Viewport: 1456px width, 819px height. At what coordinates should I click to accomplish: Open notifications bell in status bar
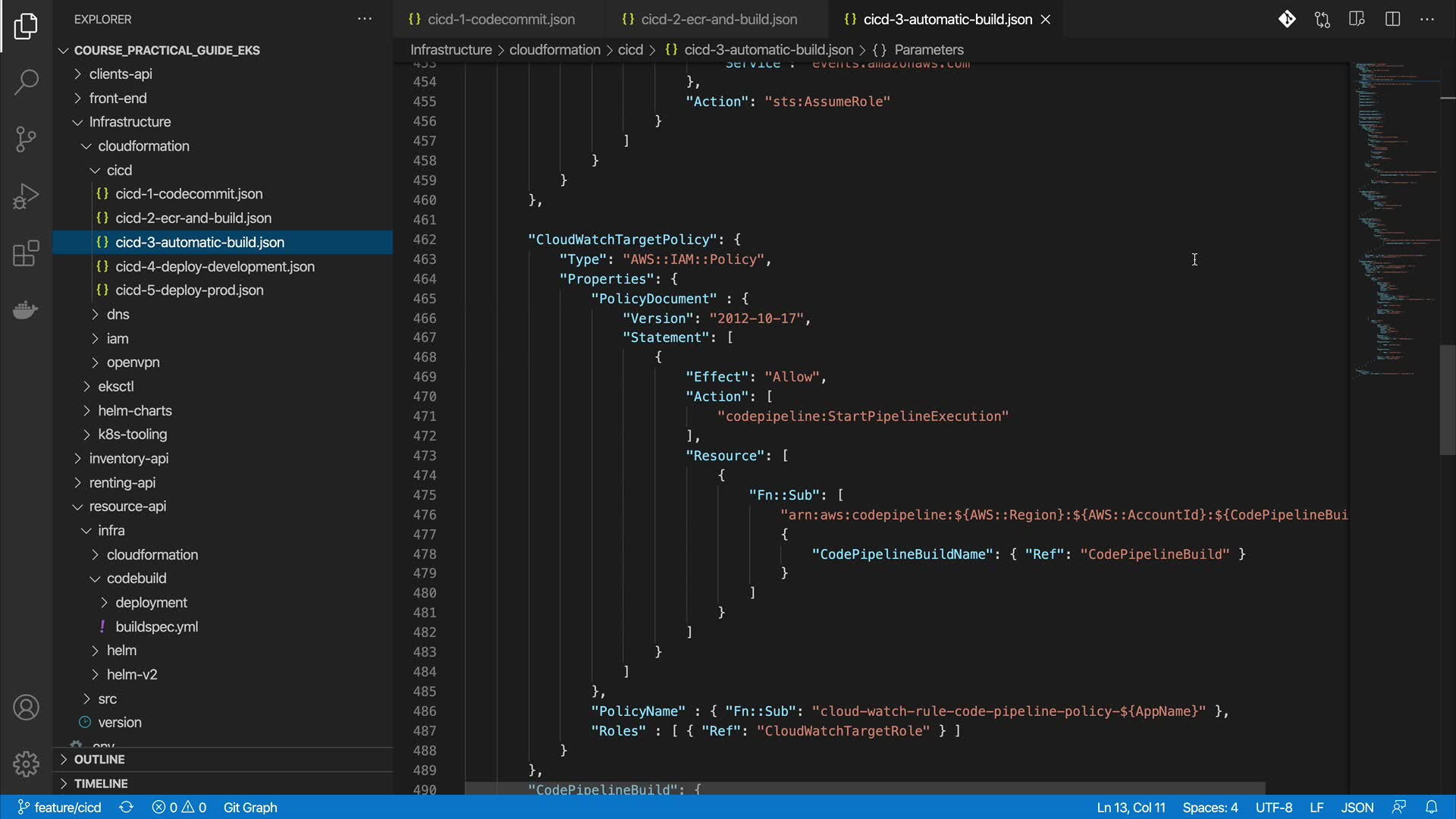[x=1431, y=807]
